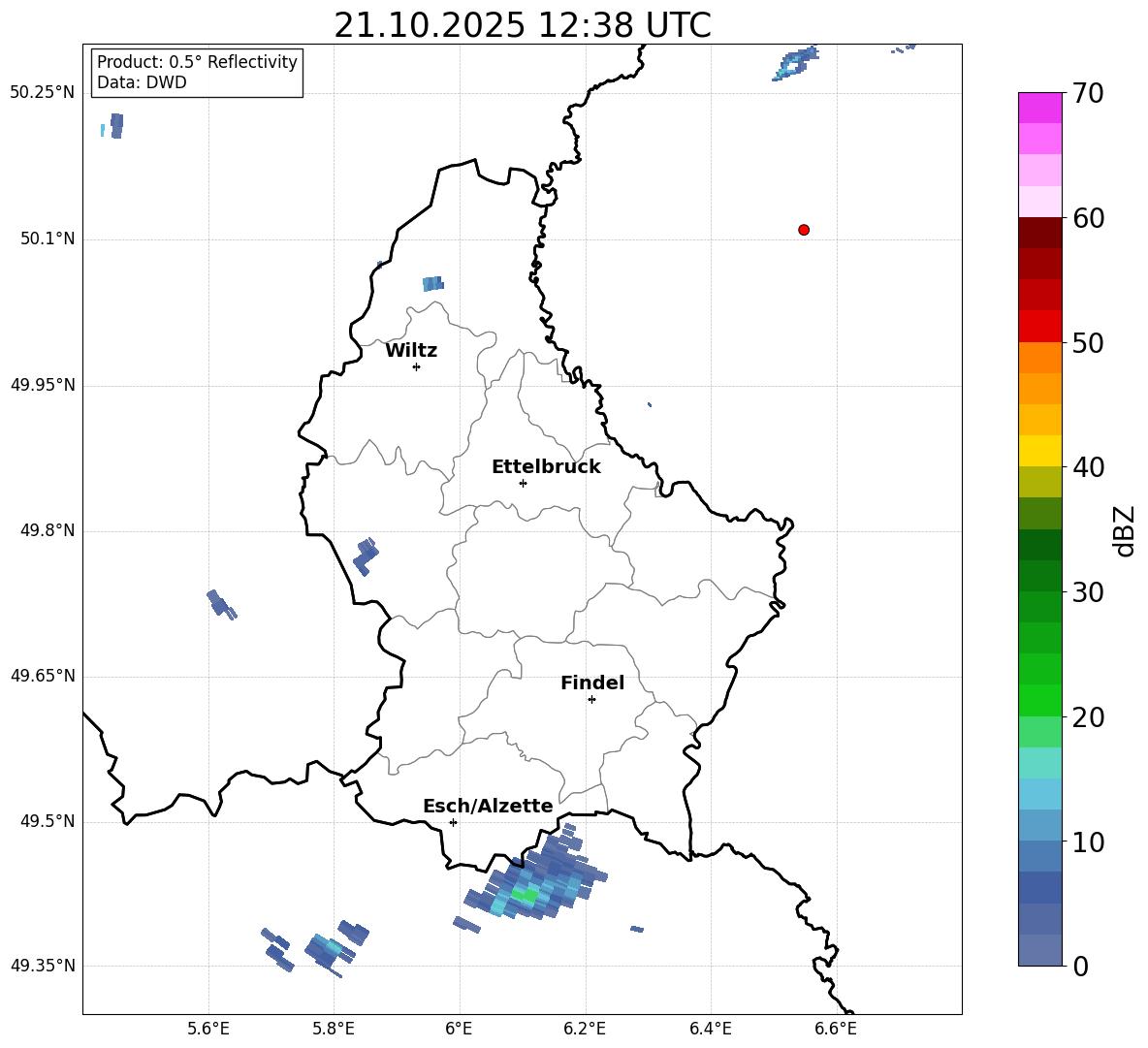Click the 50 tick label on colorbar
The image size is (1148, 1048).
click(x=1088, y=342)
